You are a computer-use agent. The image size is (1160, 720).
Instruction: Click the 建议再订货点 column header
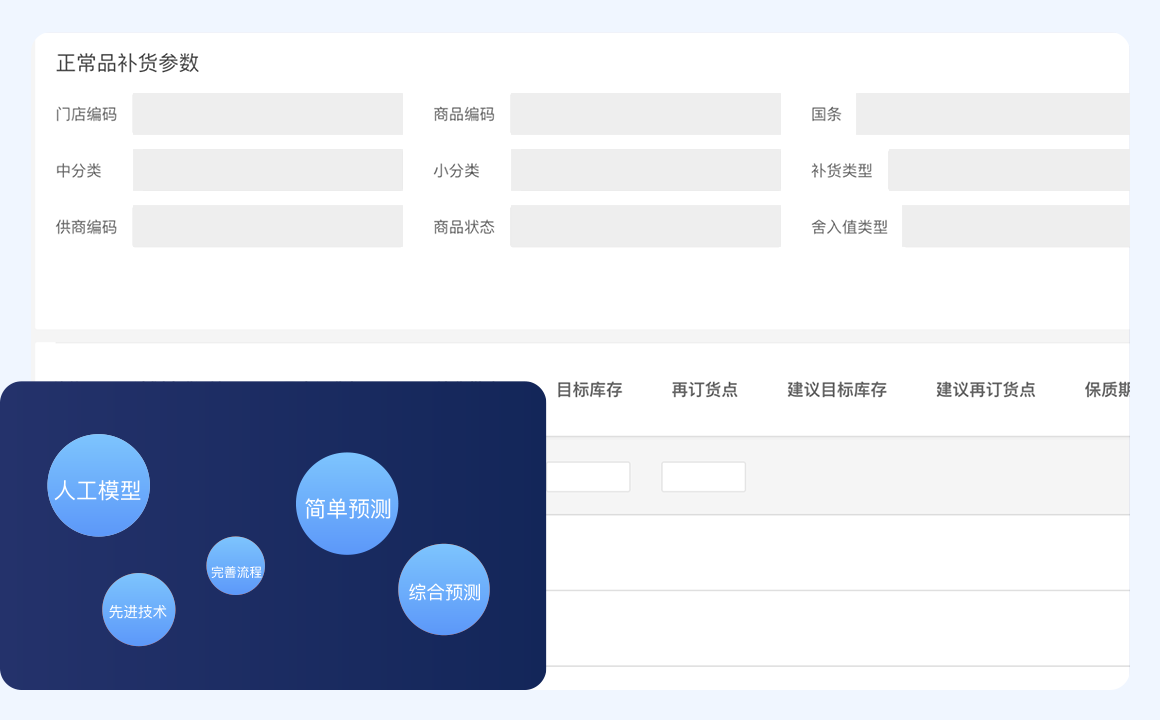click(985, 390)
